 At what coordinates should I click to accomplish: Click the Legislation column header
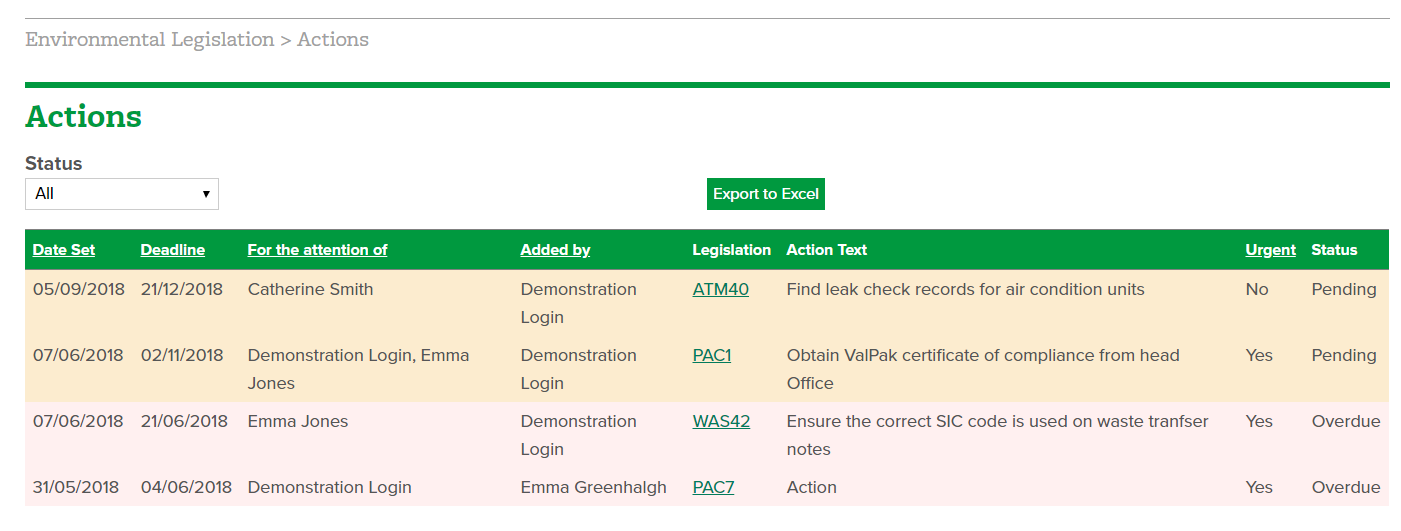(x=732, y=250)
